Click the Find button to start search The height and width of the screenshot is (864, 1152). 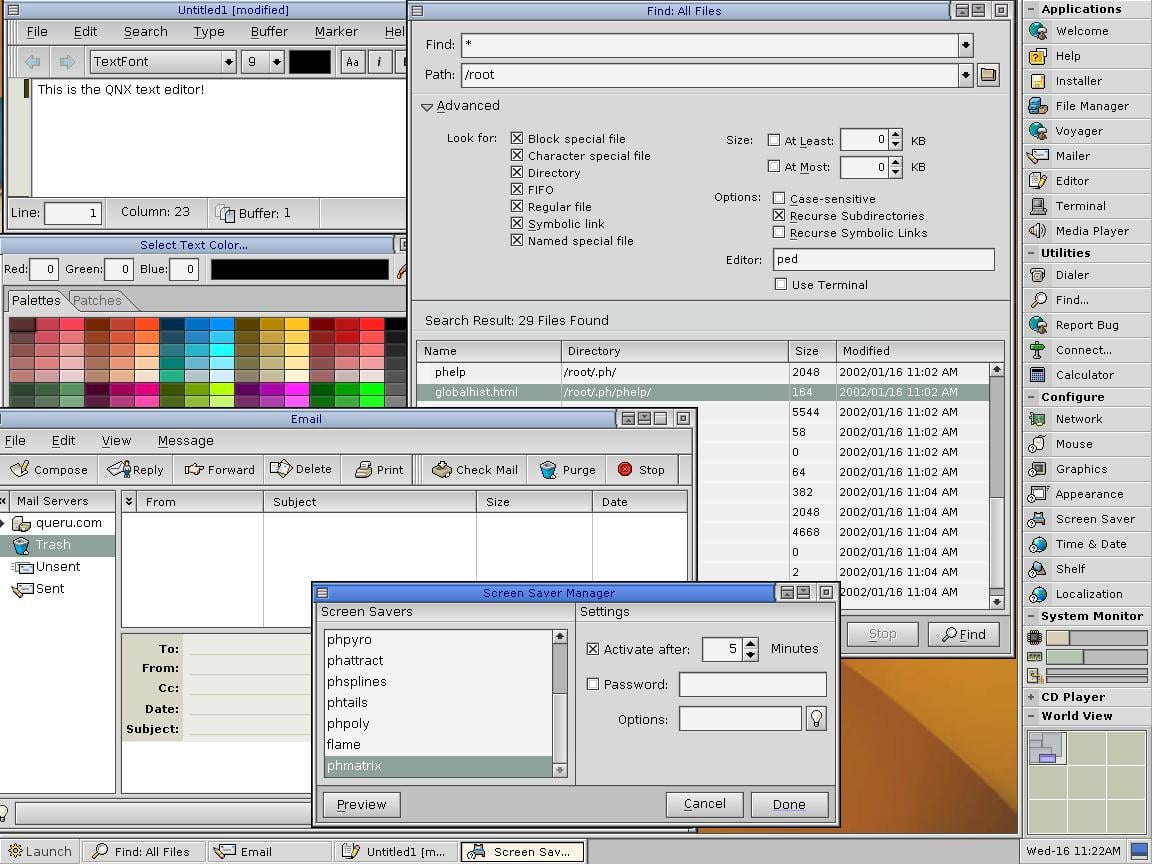(963, 634)
